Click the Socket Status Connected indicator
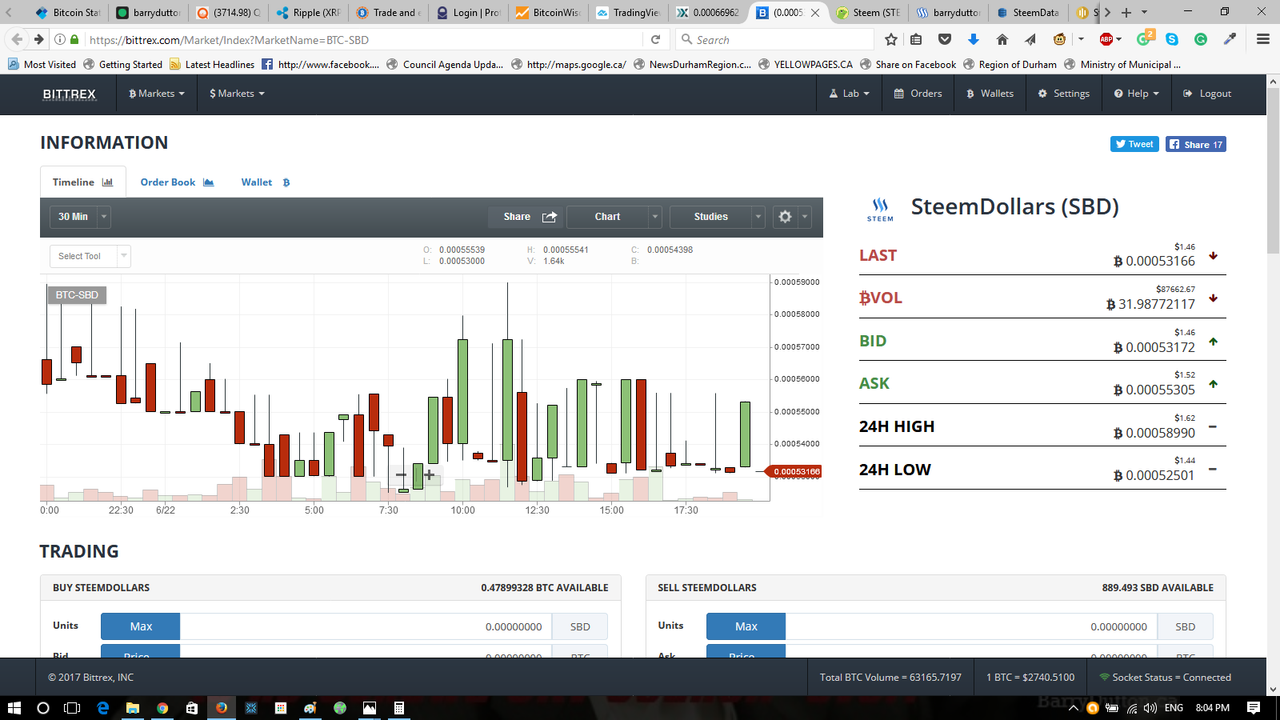1280x720 pixels. [x=1165, y=677]
